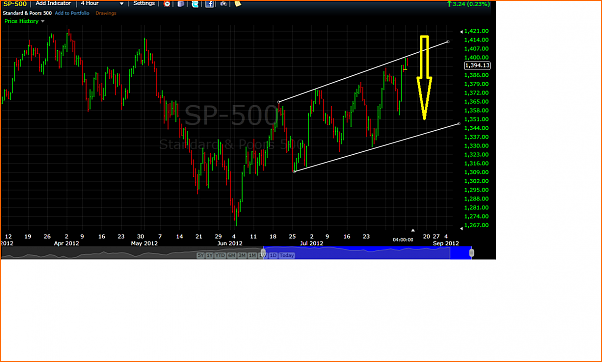Click the small triangle marker above time axis

(413, 231)
